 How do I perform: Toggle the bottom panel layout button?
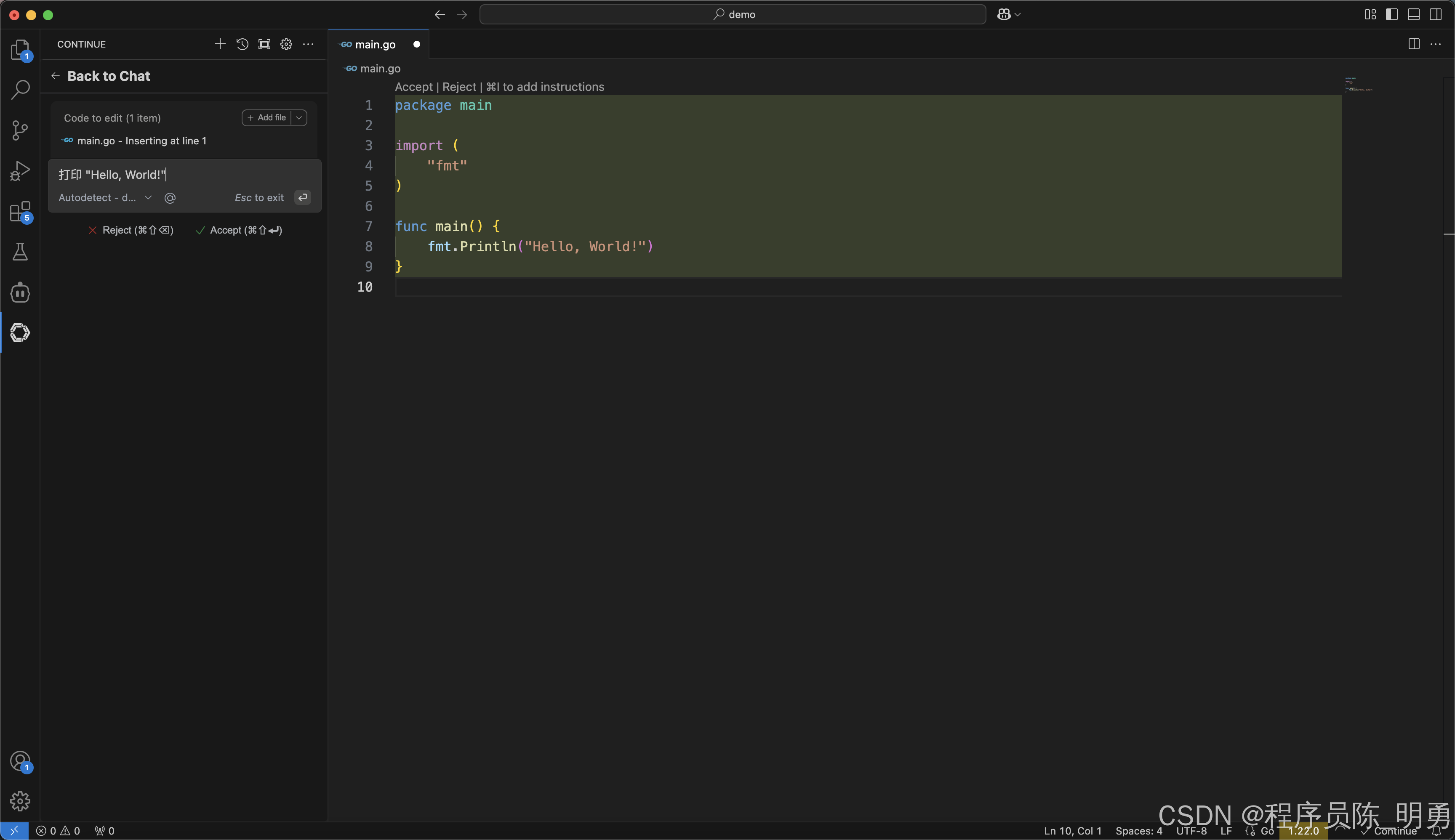(x=1413, y=14)
